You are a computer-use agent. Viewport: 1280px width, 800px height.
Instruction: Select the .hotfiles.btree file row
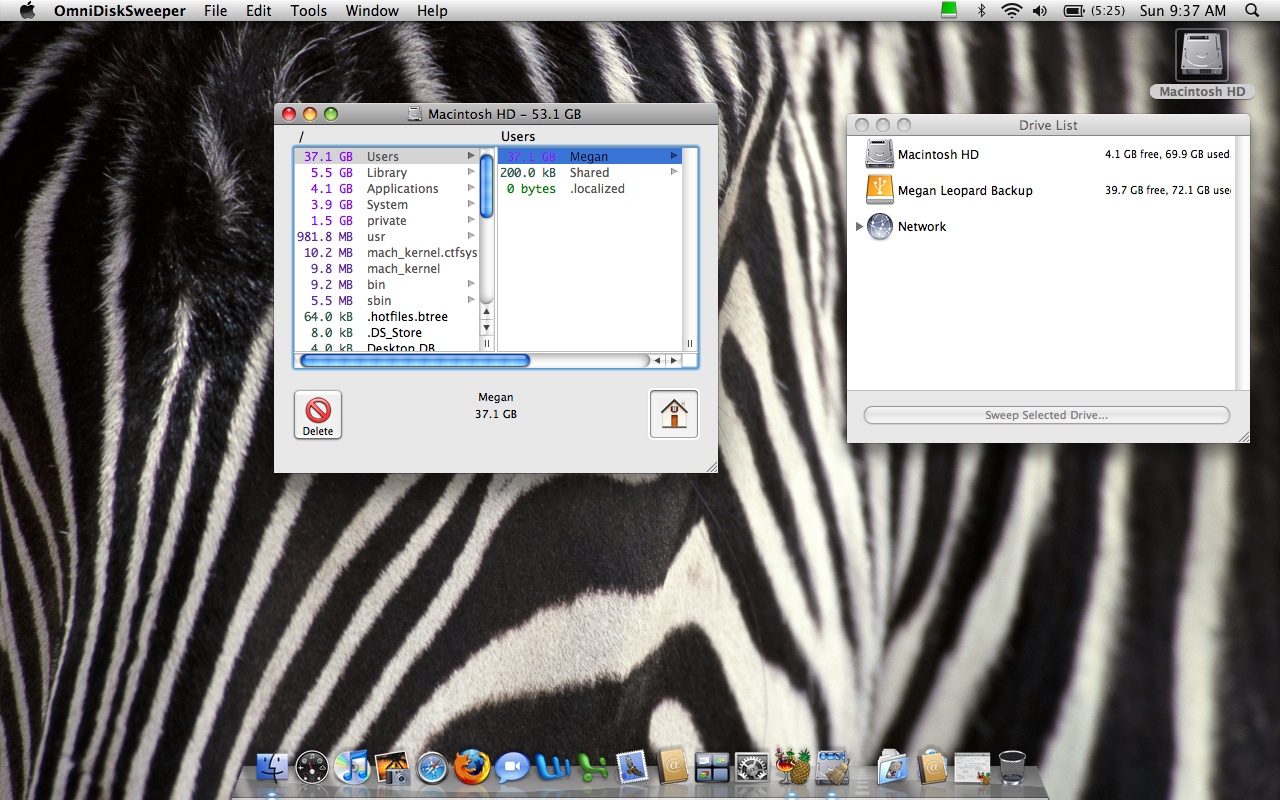point(387,316)
